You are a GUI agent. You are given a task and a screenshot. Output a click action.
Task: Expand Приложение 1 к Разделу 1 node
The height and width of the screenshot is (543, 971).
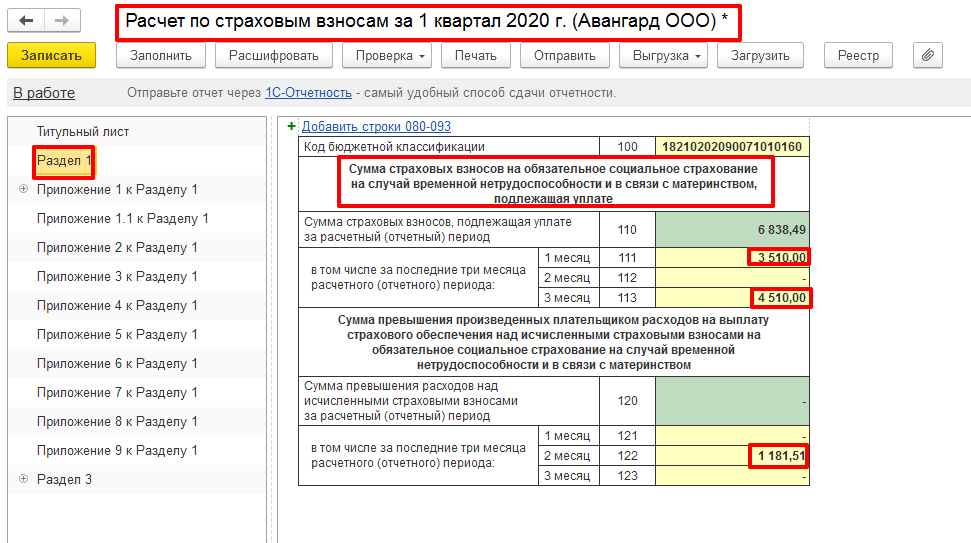pyautogui.click(x=22, y=190)
